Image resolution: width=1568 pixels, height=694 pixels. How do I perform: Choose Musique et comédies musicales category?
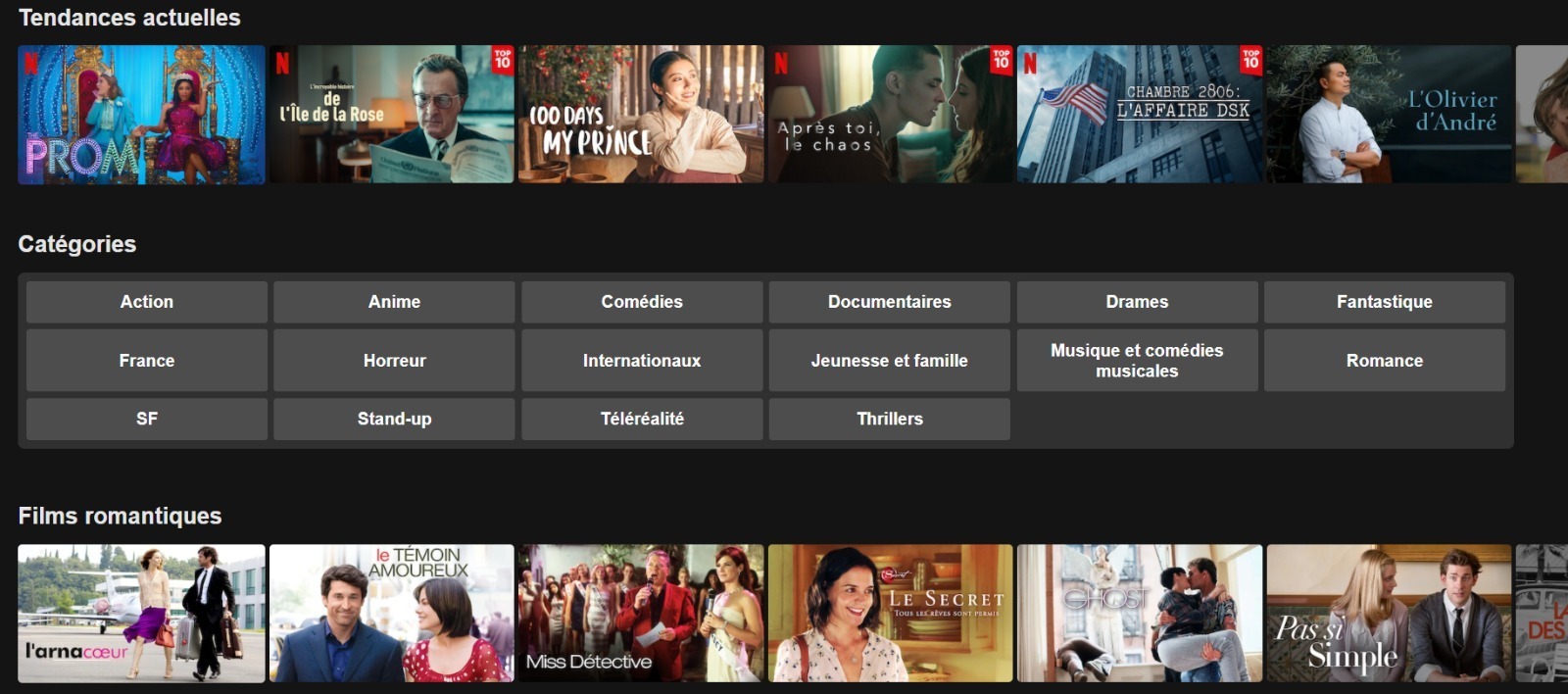coord(1137,361)
